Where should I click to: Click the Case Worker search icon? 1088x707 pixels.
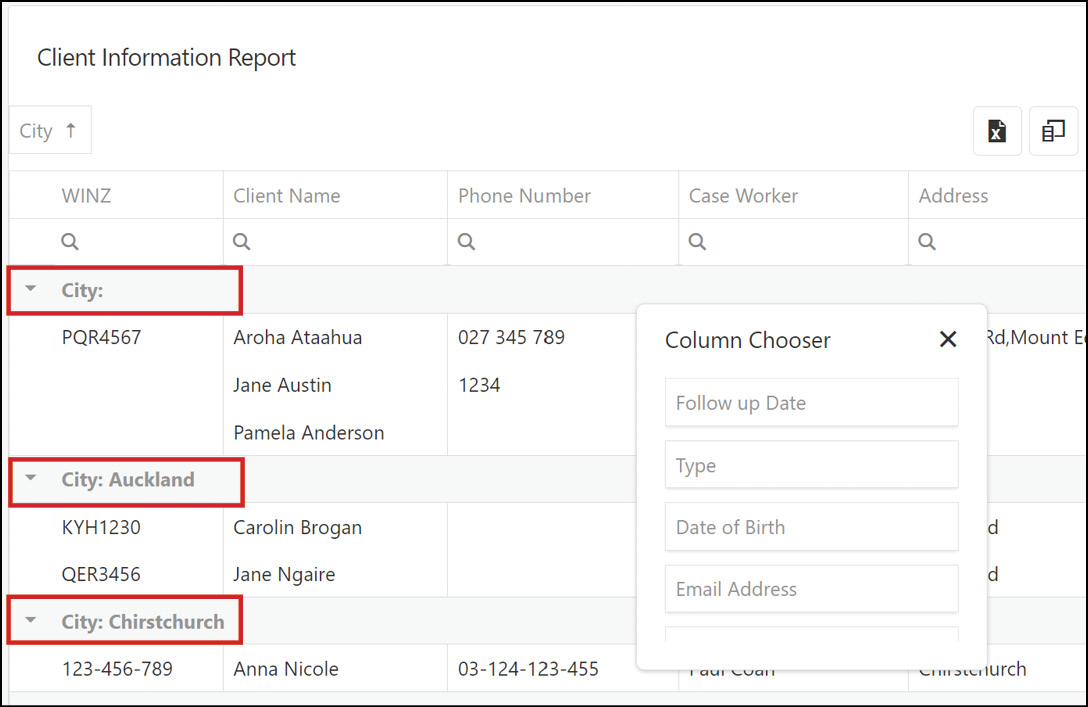[697, 241]
